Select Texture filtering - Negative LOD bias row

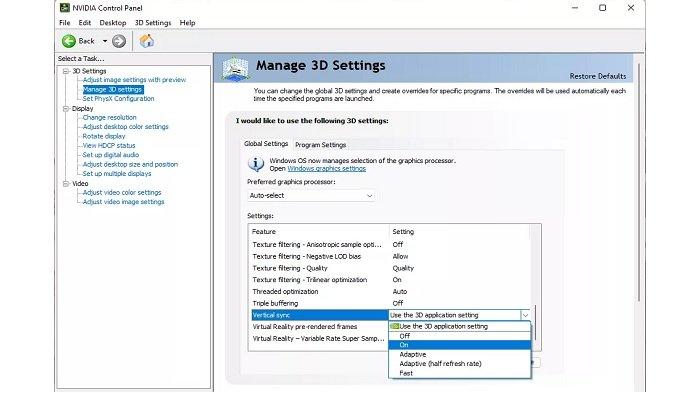click(x=390, y=256)
